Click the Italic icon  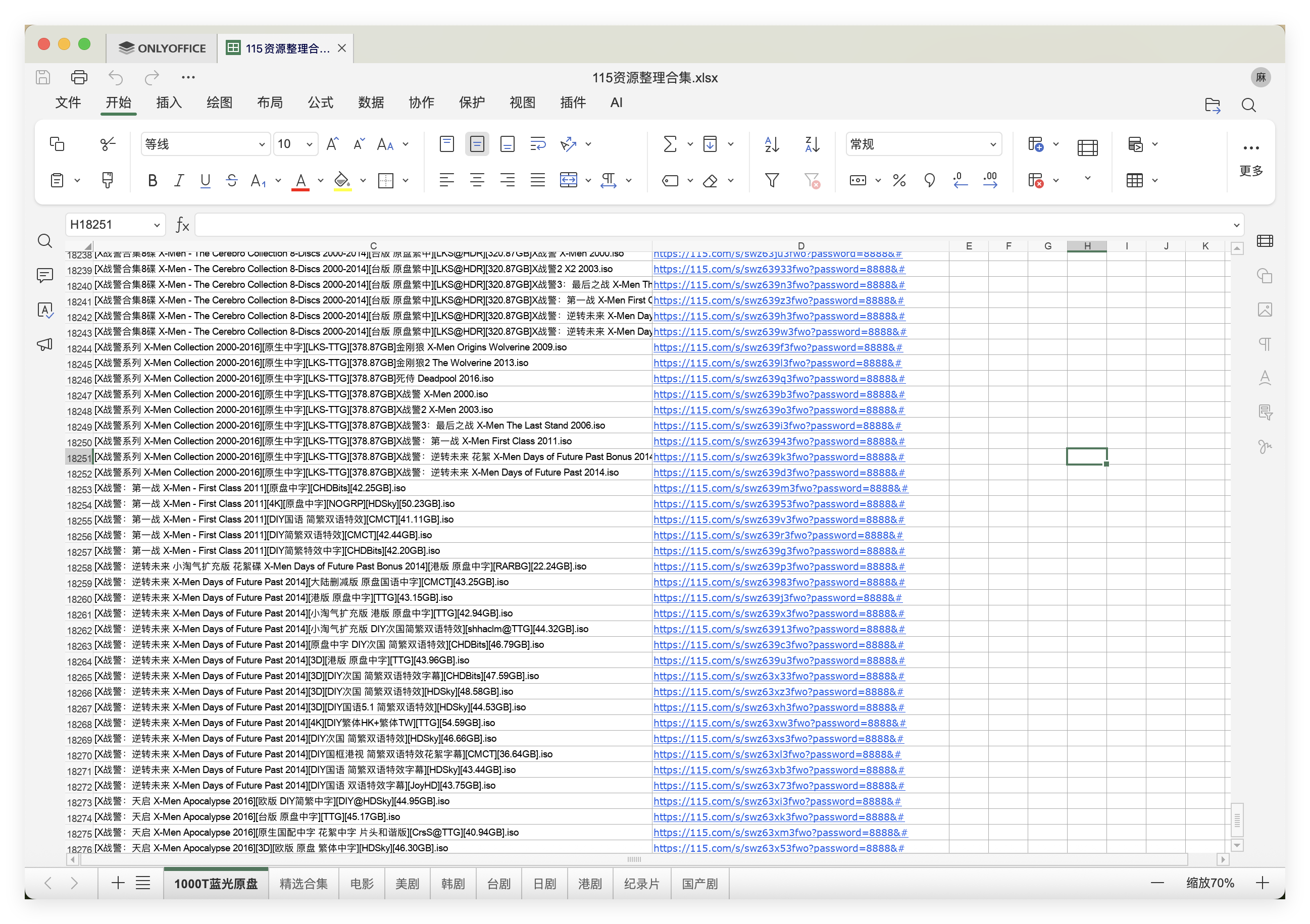click(x=179, y=180)
